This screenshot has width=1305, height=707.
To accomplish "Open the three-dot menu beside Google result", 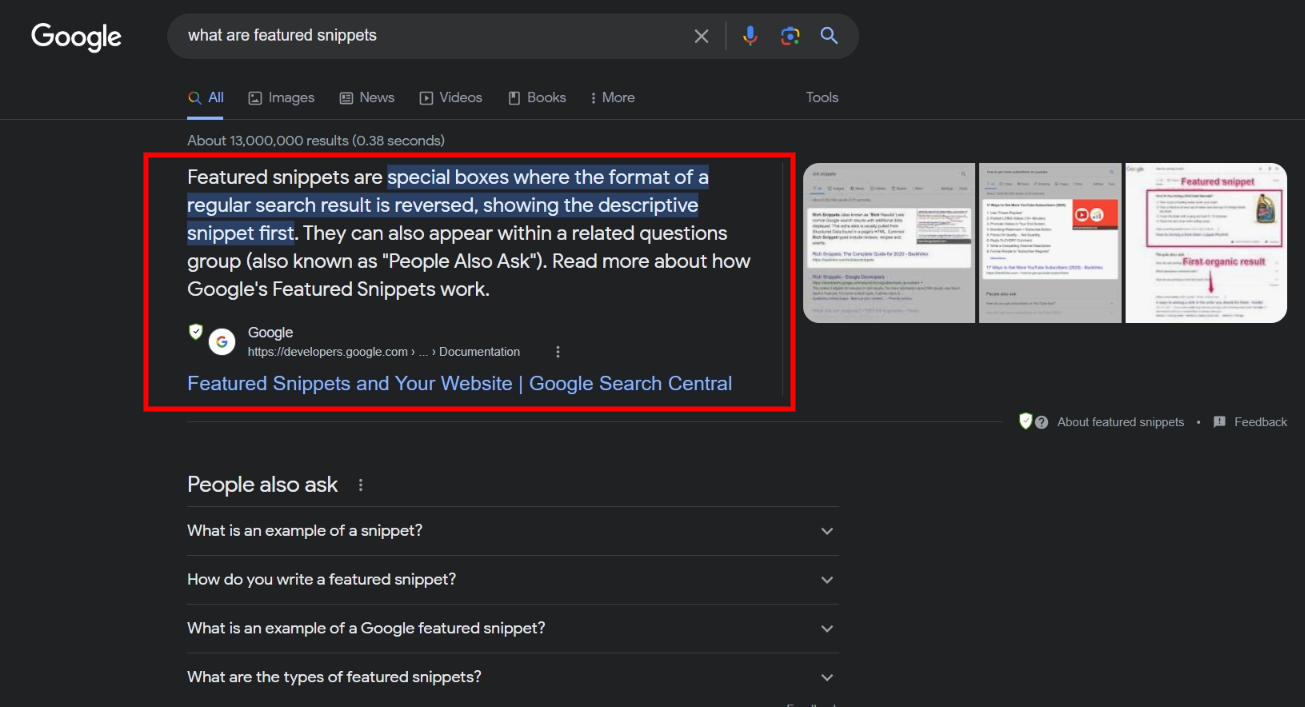I will click(x=558, y=352).
